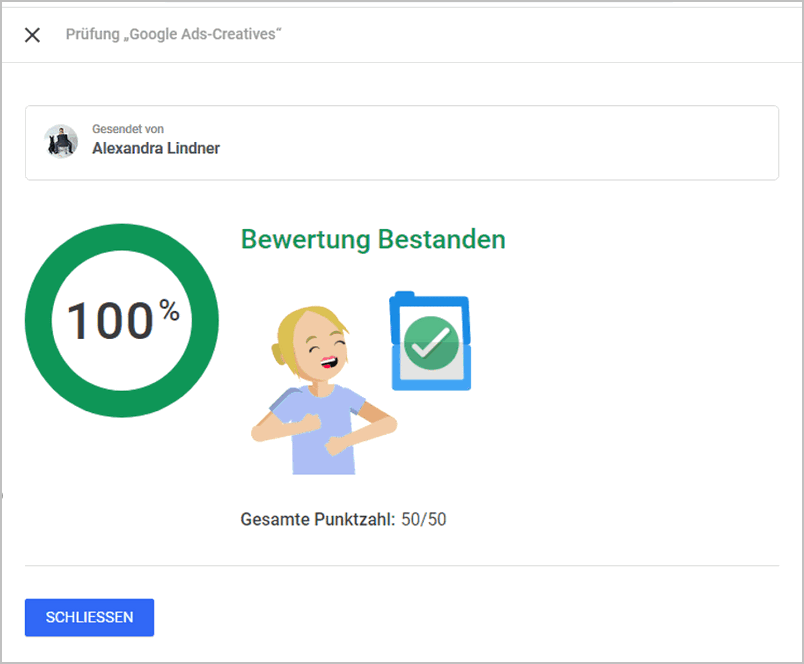Image resolution: width=804 pixels, height=664 pixels.
Task: Click the cheering girl illustration
Action: coord(324,390)
